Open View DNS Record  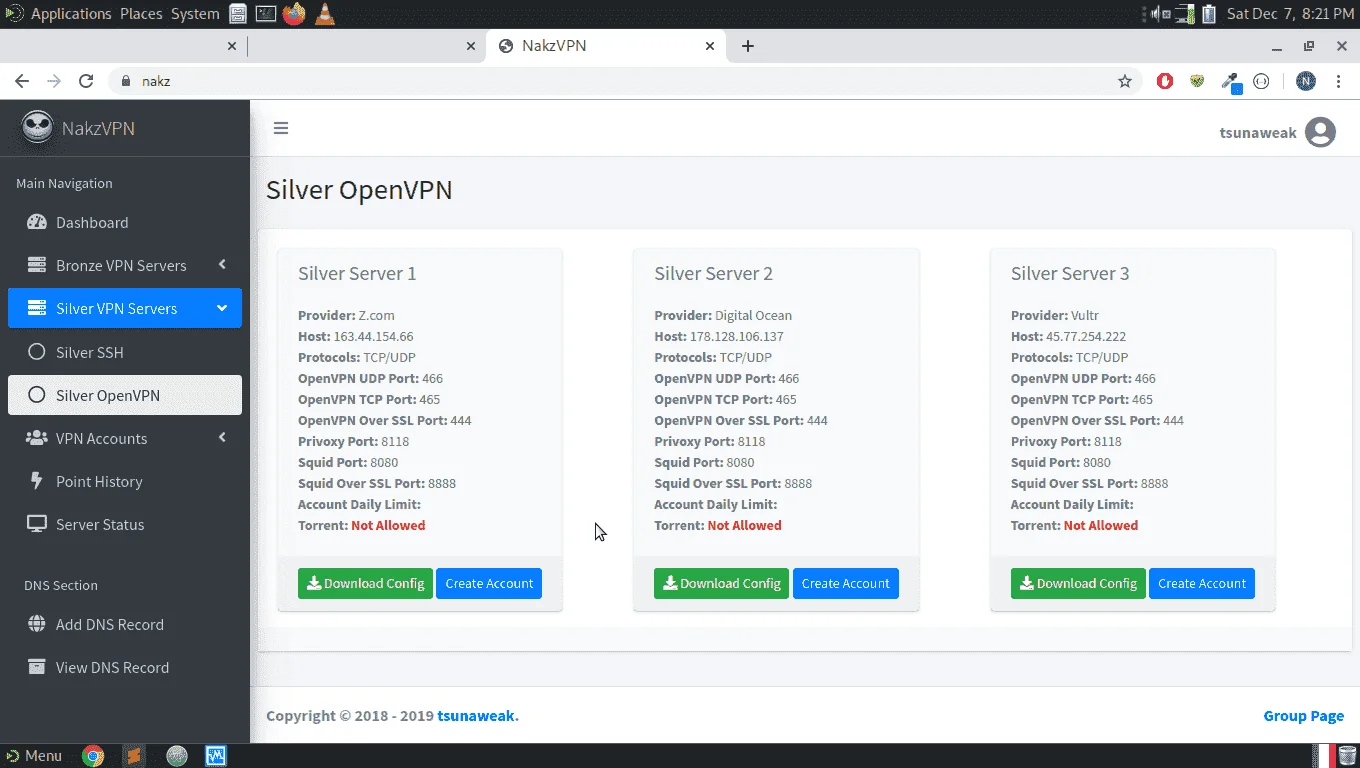tap(125, 667)
